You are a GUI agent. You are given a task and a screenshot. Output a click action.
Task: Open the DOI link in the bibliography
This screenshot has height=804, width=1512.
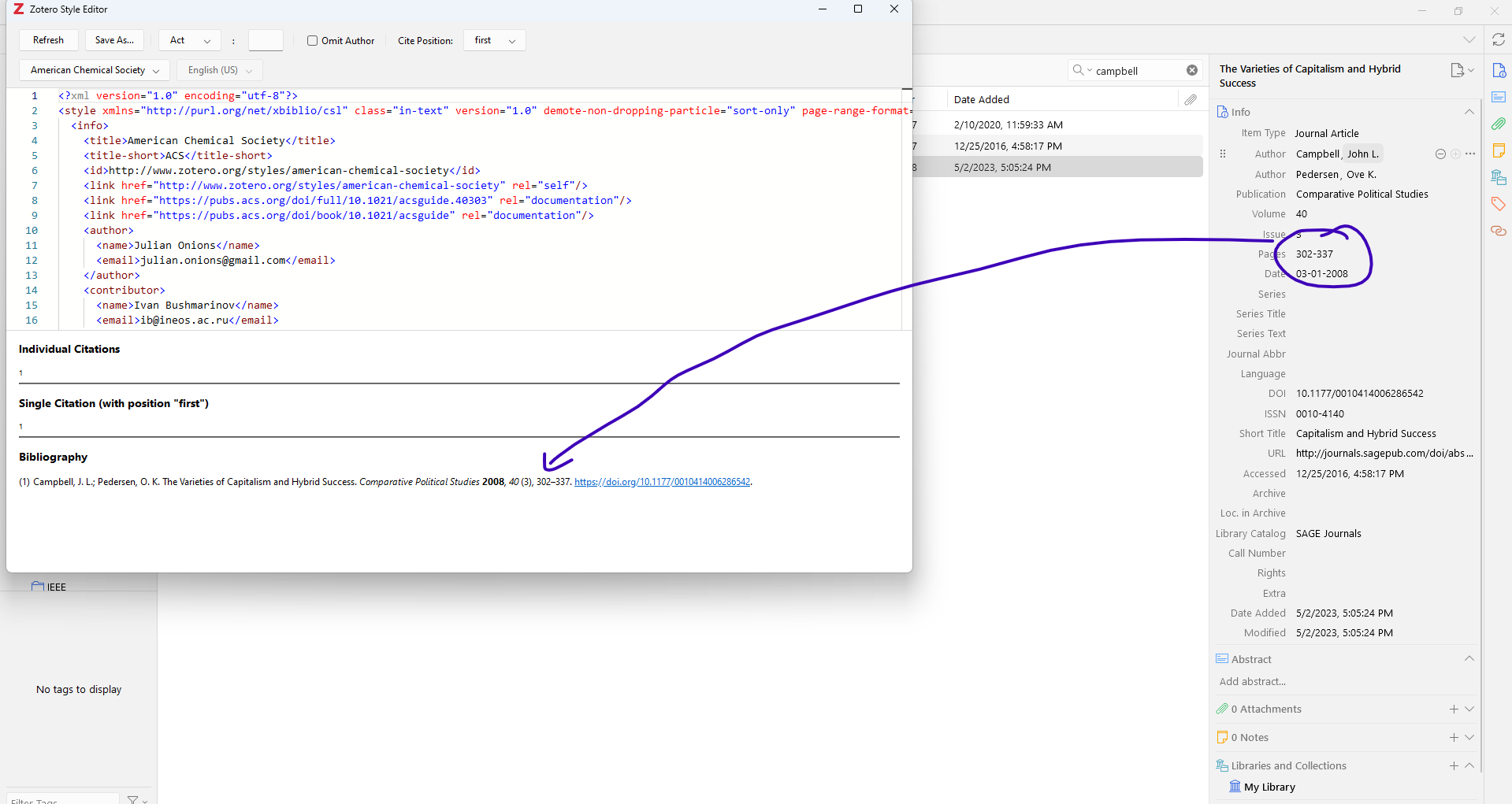coord(662,482)
